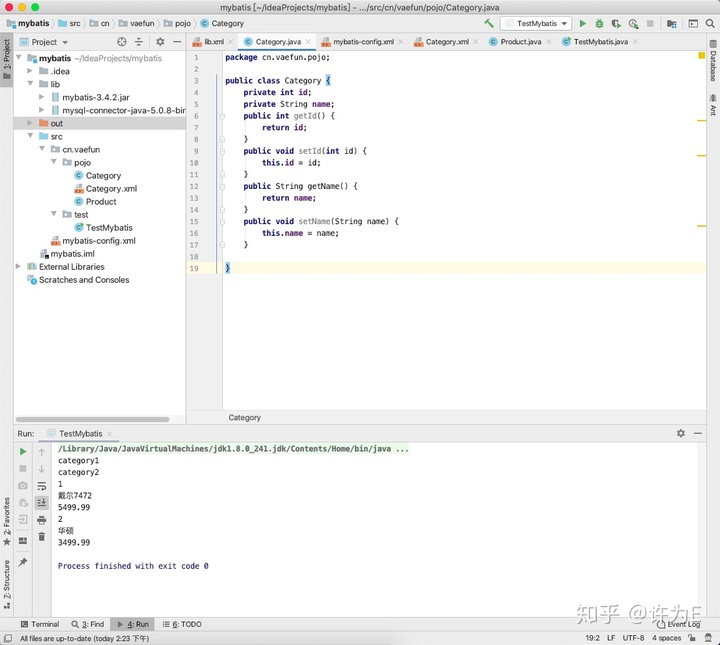Screen dimensions: 720x645
Task: Run with coverage icon in the top toolbar
Action: [616, 23]
